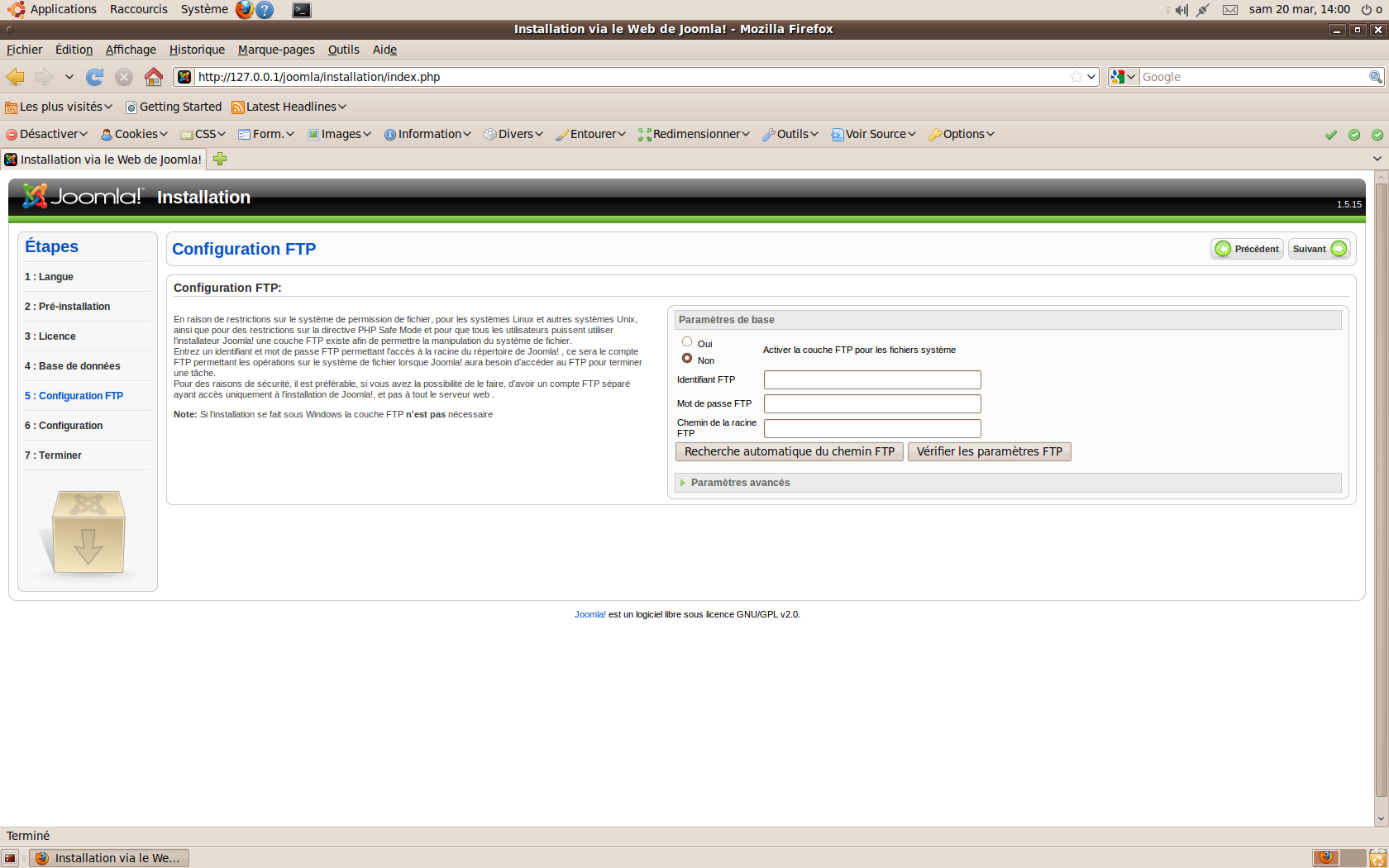
Task: Open the Édition menu
Action: click(74, 50)
